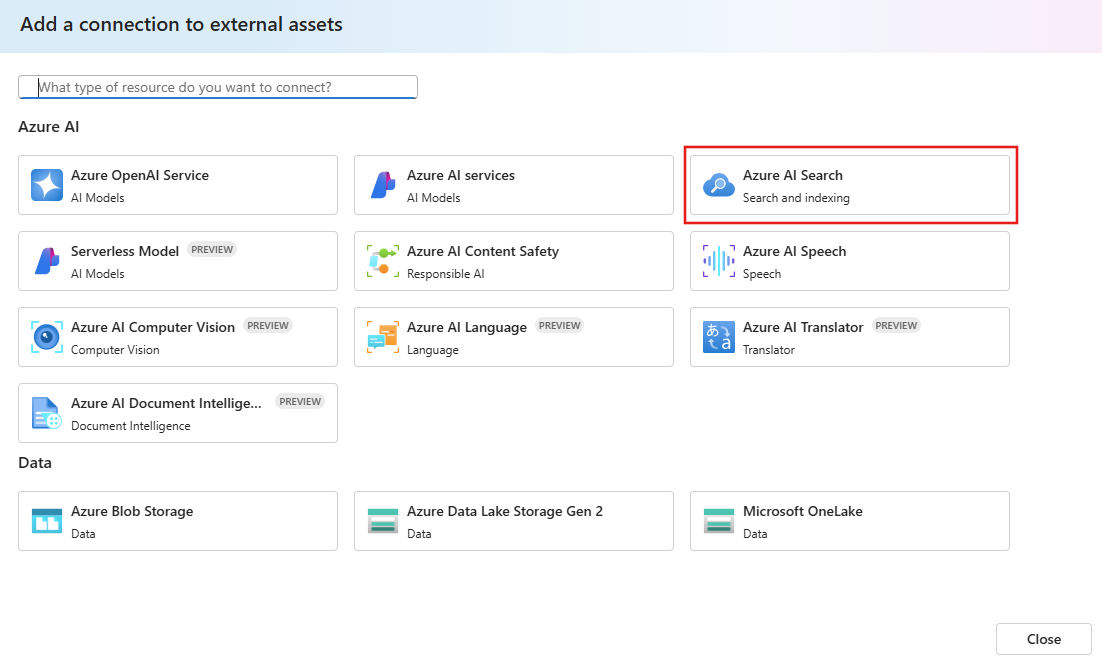The image size is (1102, 663).
Task: Focus the resource type search box
Action: (x=218, y=87)
